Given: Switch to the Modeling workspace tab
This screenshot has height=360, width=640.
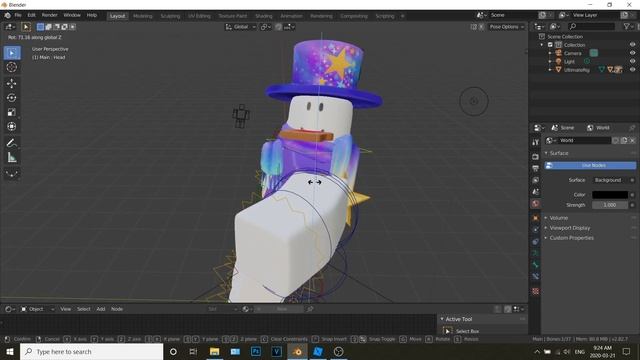Looking at the screenshot, I should 142,16.
